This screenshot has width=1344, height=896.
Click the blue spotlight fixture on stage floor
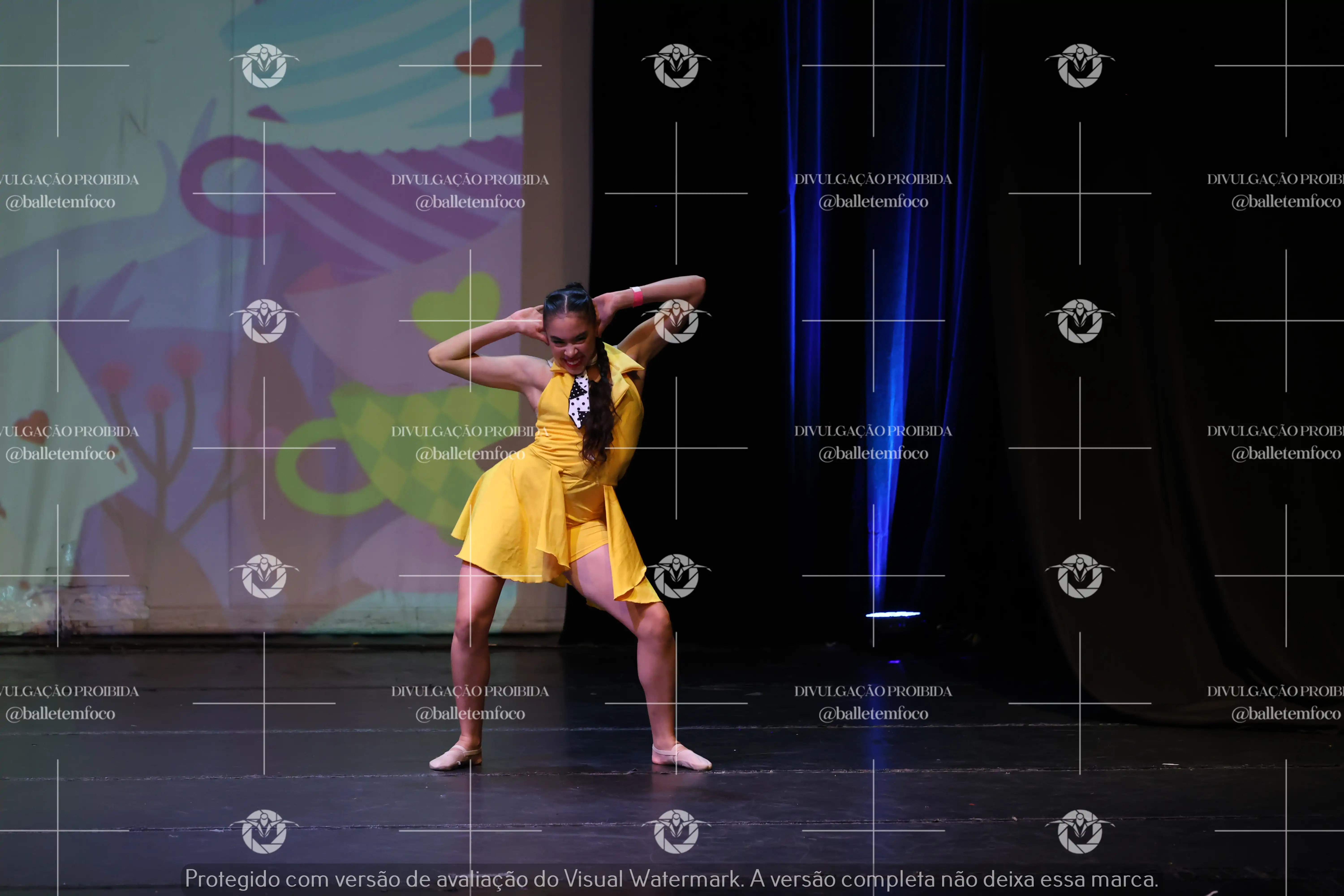click(893, 614)
